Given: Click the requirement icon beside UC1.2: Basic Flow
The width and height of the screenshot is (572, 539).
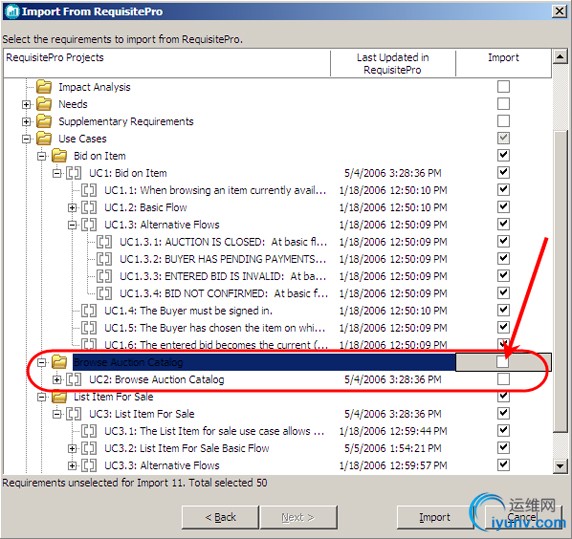Looking at the screenshot, I should tap(89, 207).
